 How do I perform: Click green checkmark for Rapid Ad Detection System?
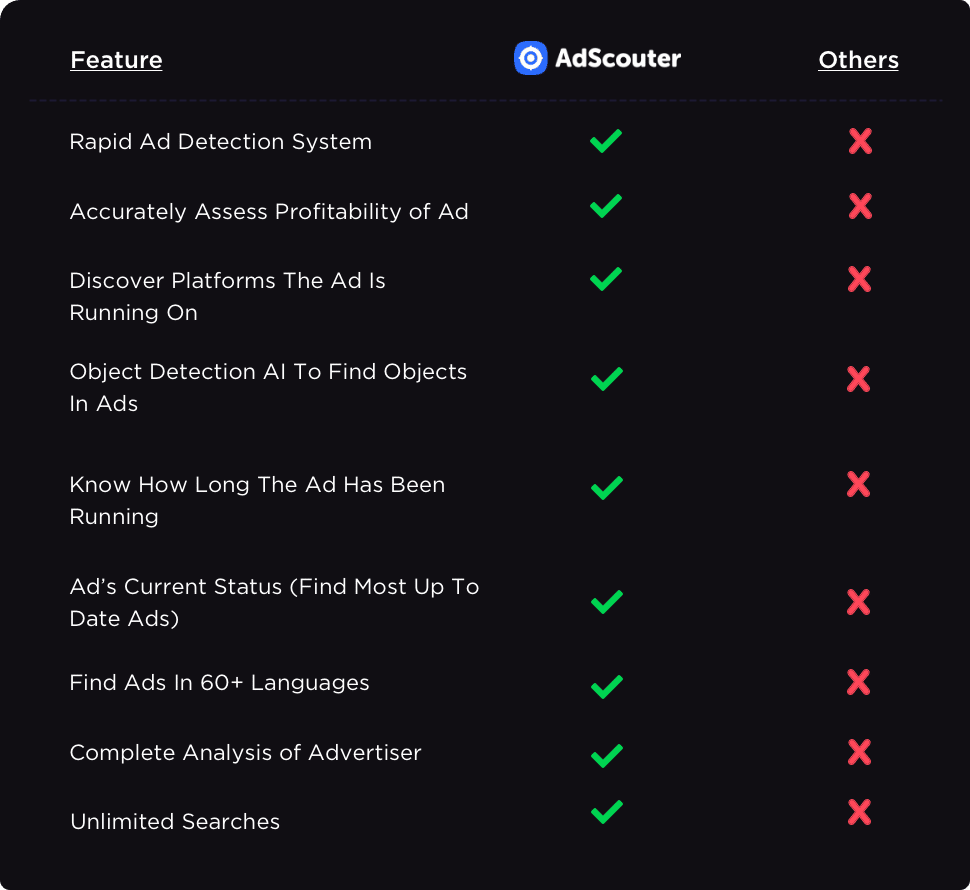coord(606,141)
